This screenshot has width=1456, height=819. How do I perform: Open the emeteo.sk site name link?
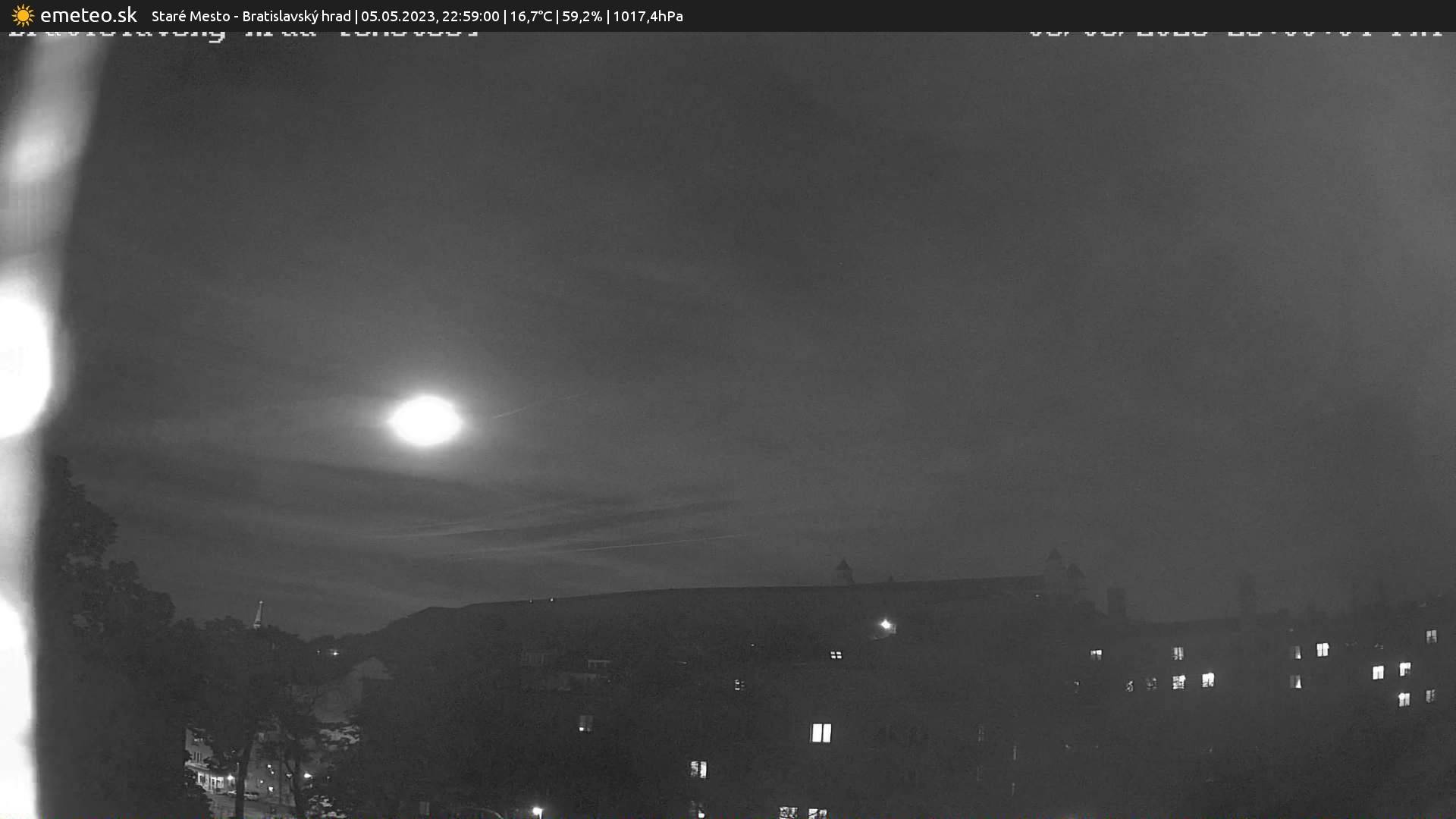tap(88, 16)
